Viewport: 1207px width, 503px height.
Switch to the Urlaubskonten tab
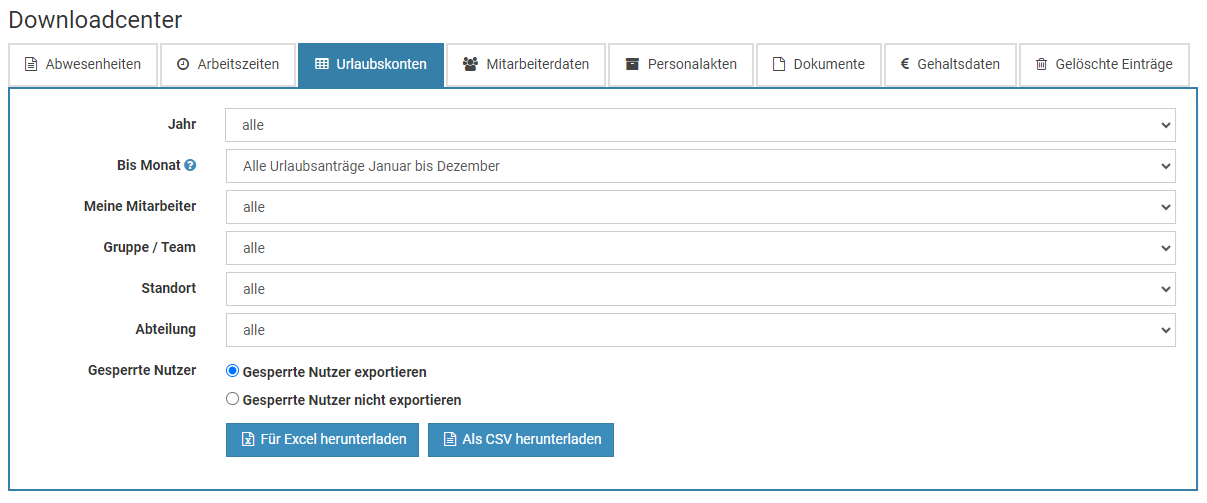tap(371, 65)
